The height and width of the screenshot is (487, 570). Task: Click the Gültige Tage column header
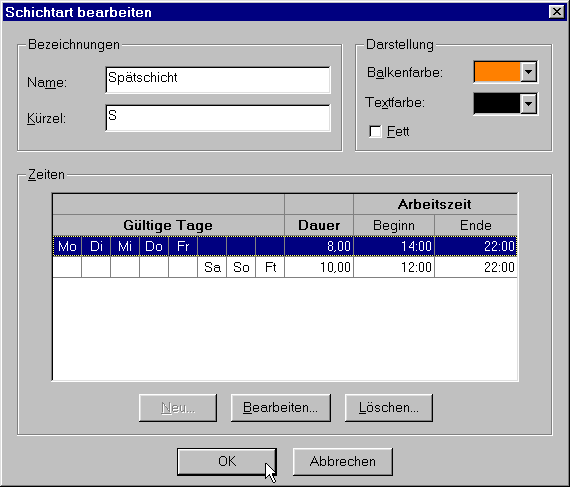[168, 225]
